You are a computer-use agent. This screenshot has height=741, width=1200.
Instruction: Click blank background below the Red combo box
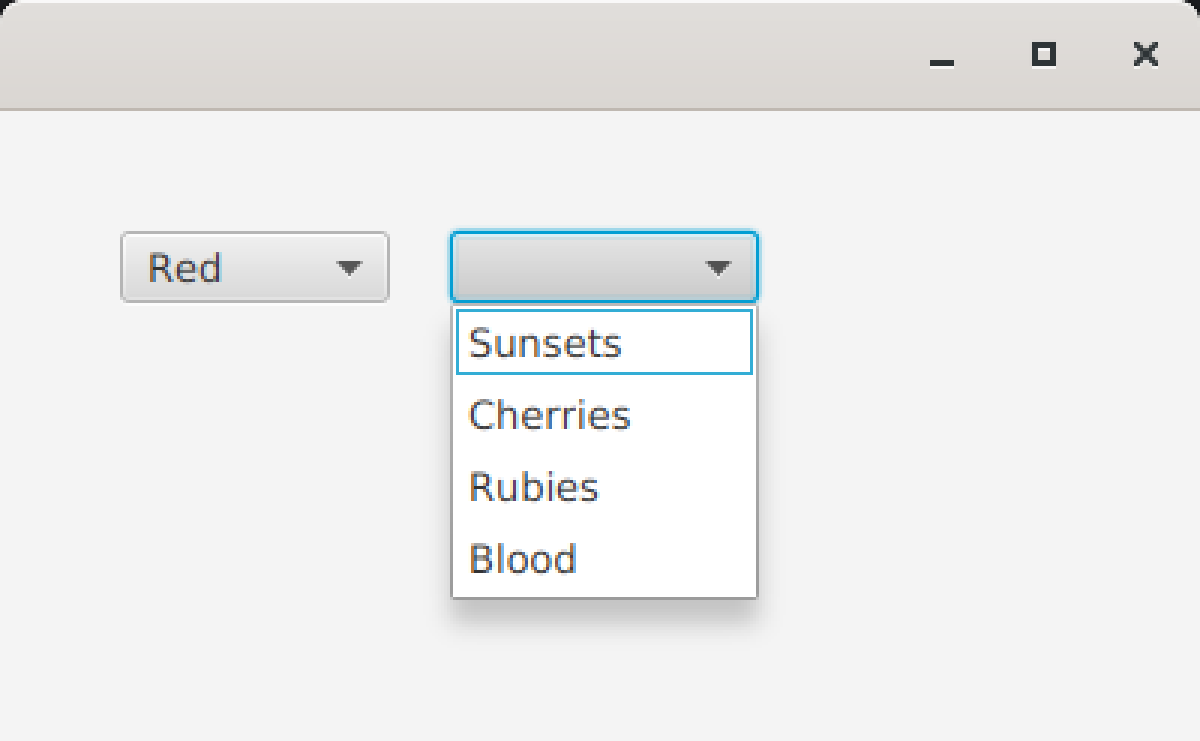tap(254, 450)
